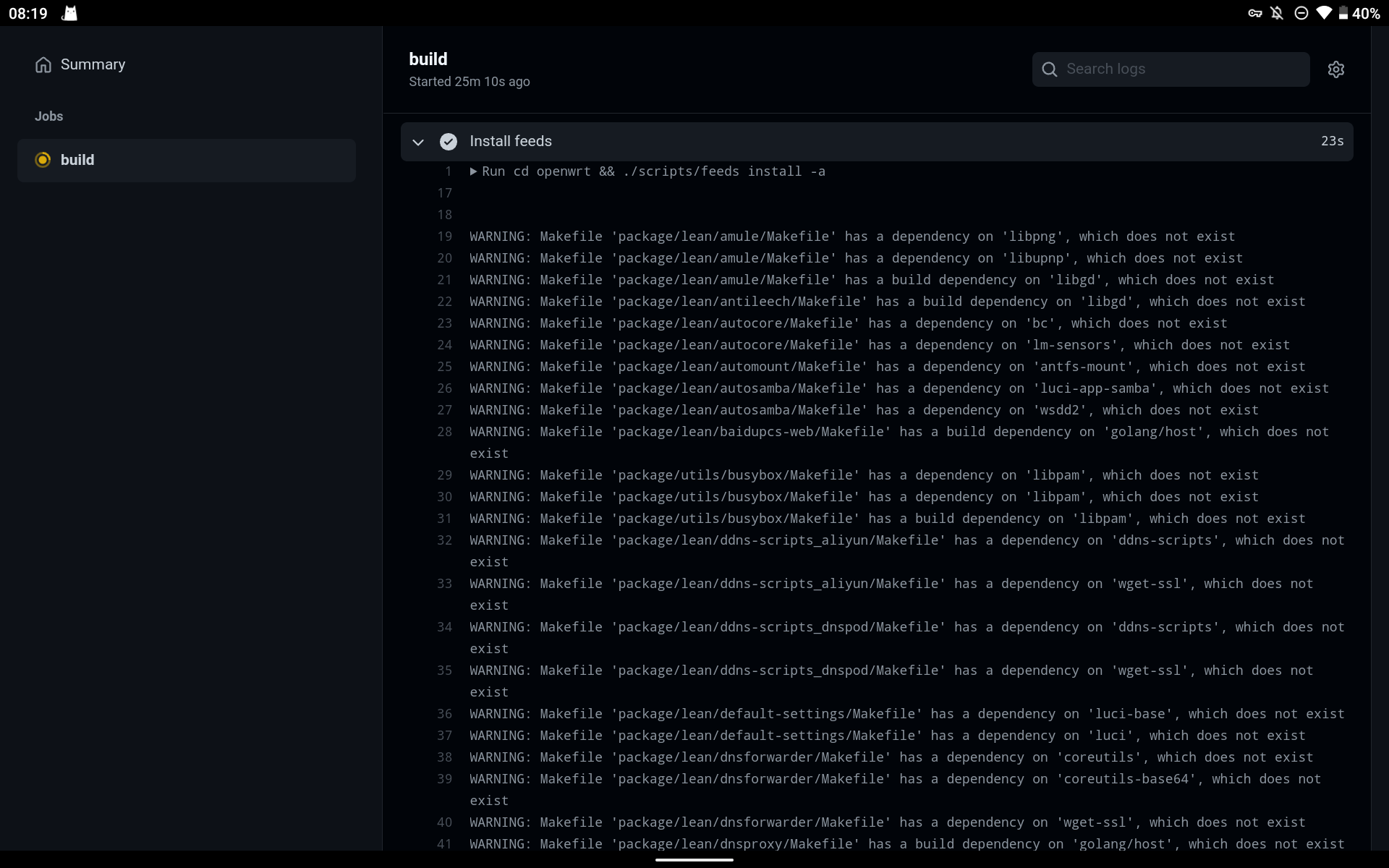This screenshot has height=868, width=1389.
Task: Collapse the Install feeds step
Action: point(418,142)
